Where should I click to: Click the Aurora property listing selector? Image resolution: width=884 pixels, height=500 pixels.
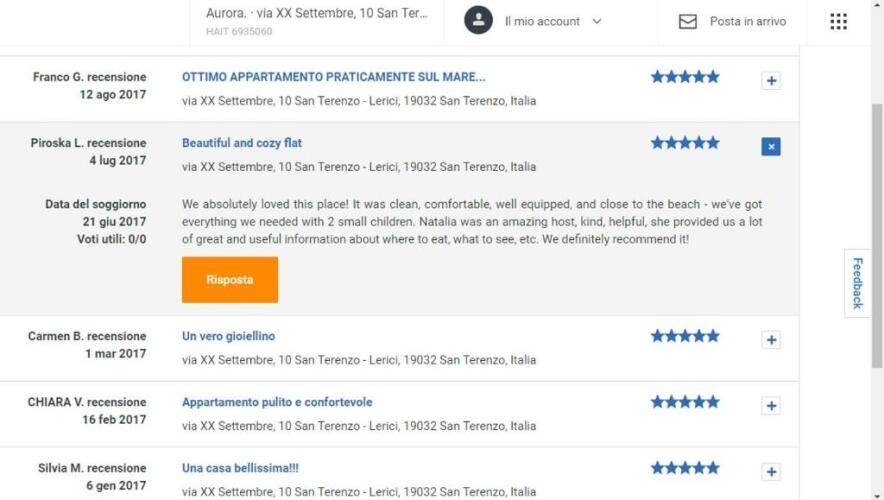point(316,21)
